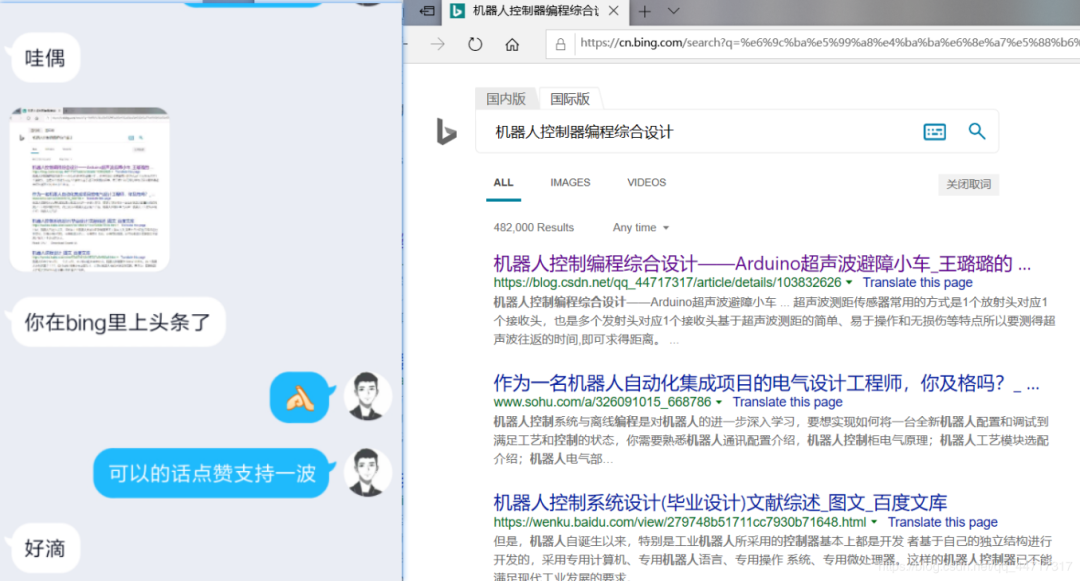Click the padlock site security icon
This screenshot has width=1080, height=581.
pyautogui.click(x=560, y=45)
